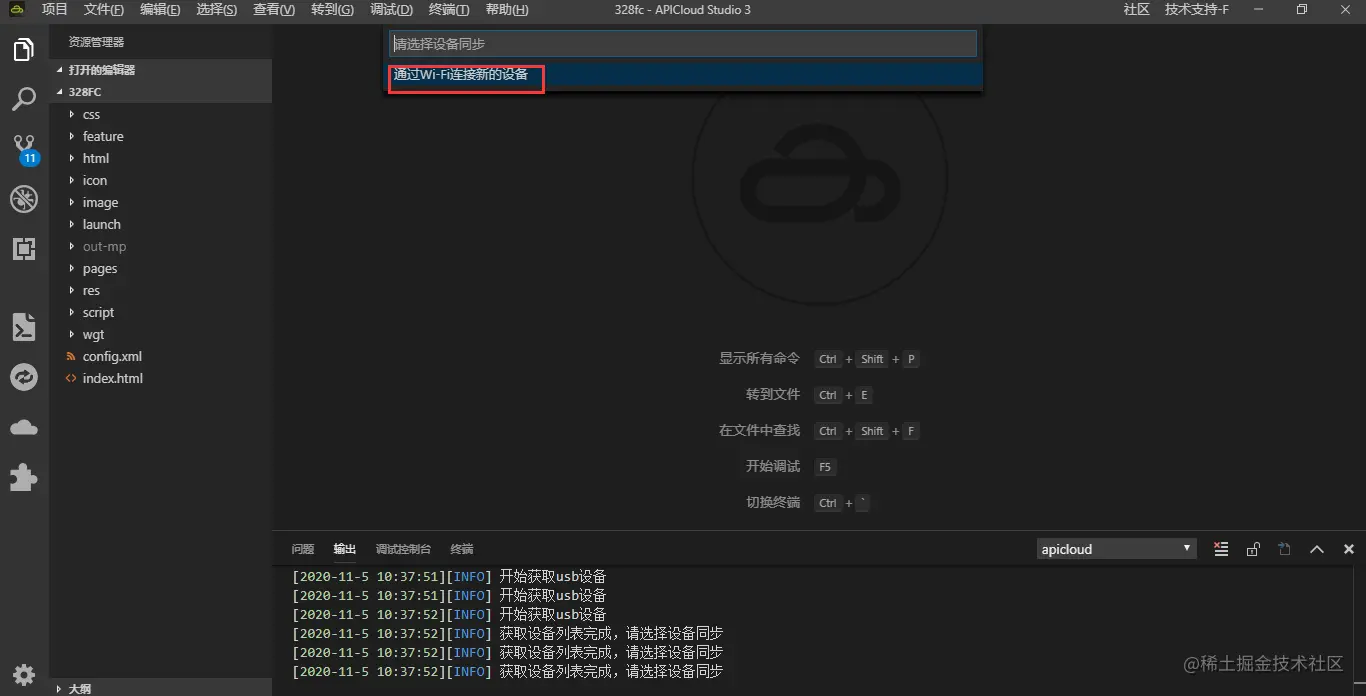The image size is (1366, 696).
Task: Click the first 10:37:51 开始获取usb设备 log line
Action: click(x=449, y=577)
